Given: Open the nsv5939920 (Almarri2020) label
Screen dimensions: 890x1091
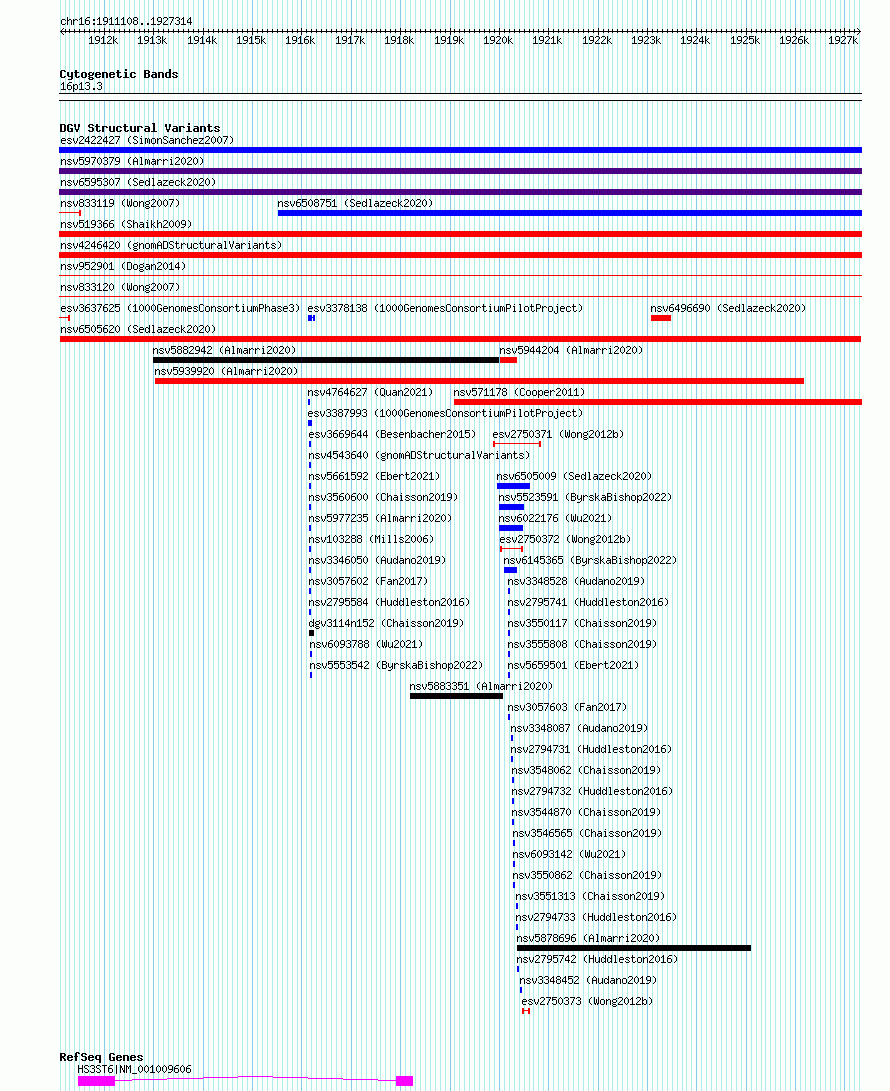Looking at the screenshot, I should tap(226, 371).
